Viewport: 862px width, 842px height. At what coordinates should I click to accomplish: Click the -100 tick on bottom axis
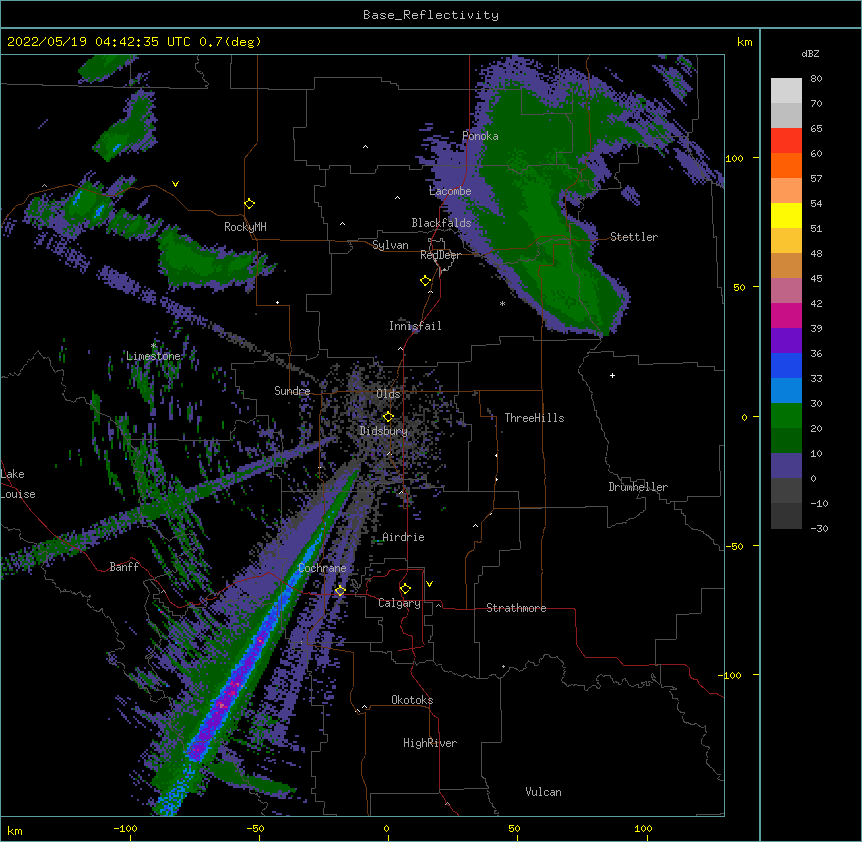[125, 828]
